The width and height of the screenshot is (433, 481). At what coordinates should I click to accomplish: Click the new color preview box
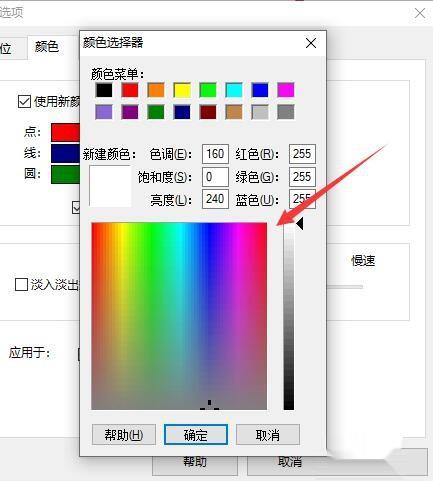click(x=110, y=186)
